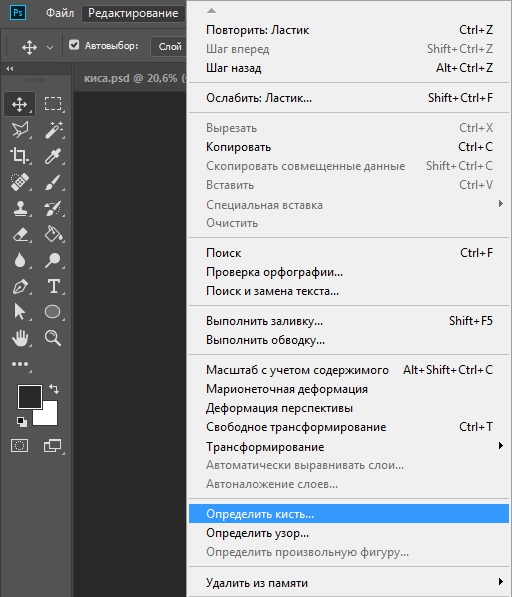Switch to the киса.psd document tab
Viewport: 512px width, 597px height.
pyautogui.click(x=130, y=78)
